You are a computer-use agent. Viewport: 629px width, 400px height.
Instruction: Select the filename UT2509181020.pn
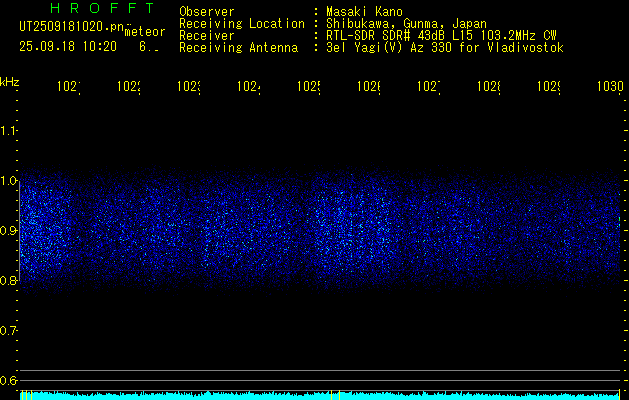coord(71,27)
